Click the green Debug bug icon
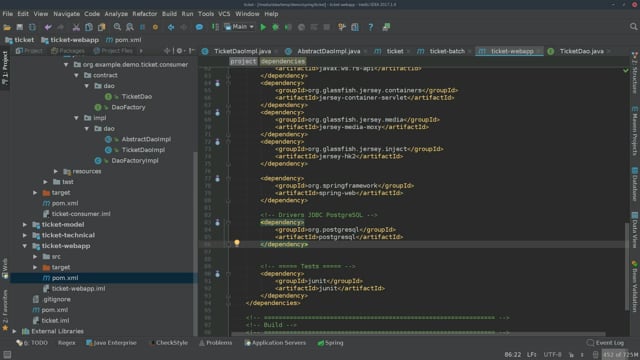 (x=276, y=27)
